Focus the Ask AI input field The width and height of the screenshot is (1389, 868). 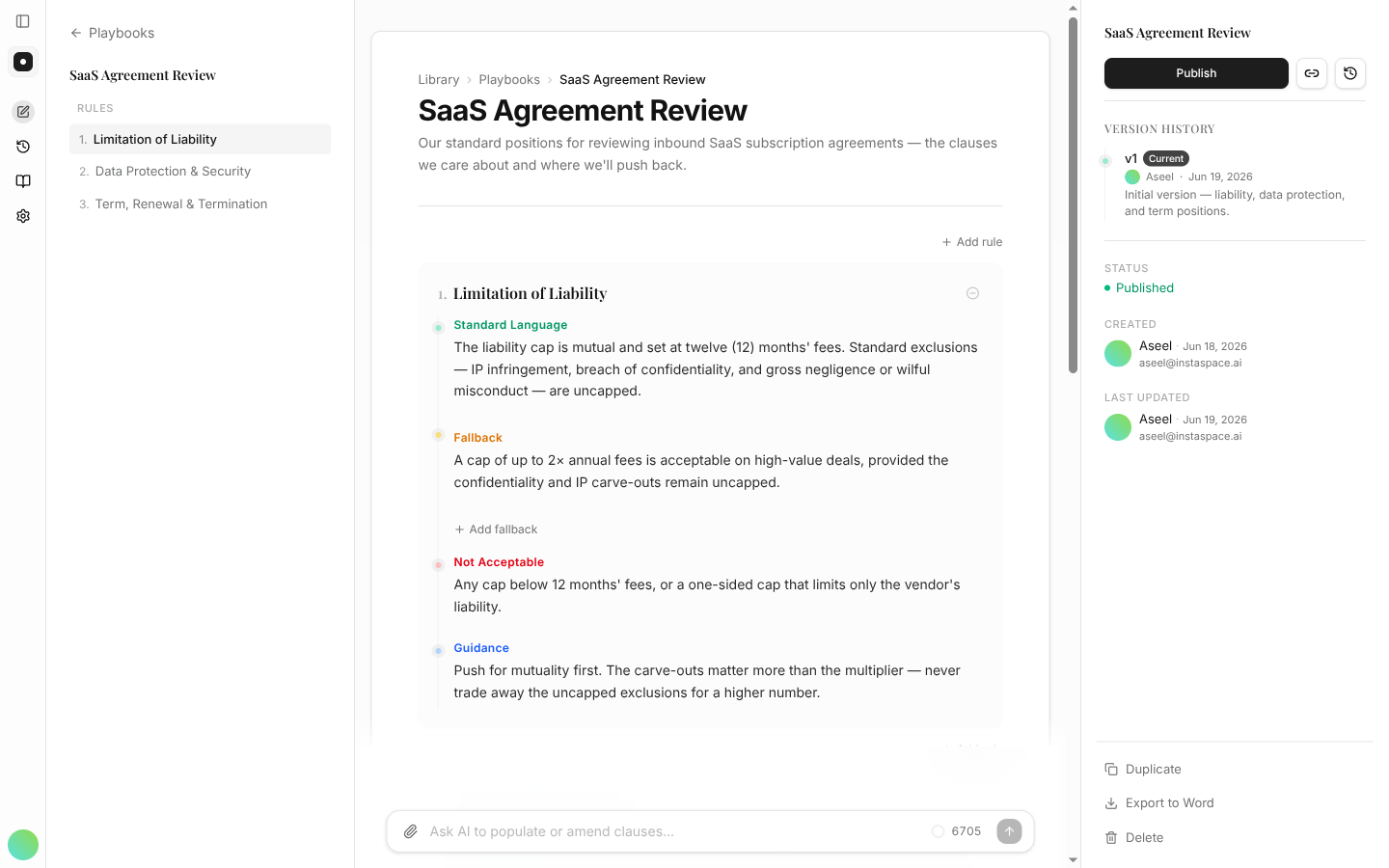[x=675, y=831]
